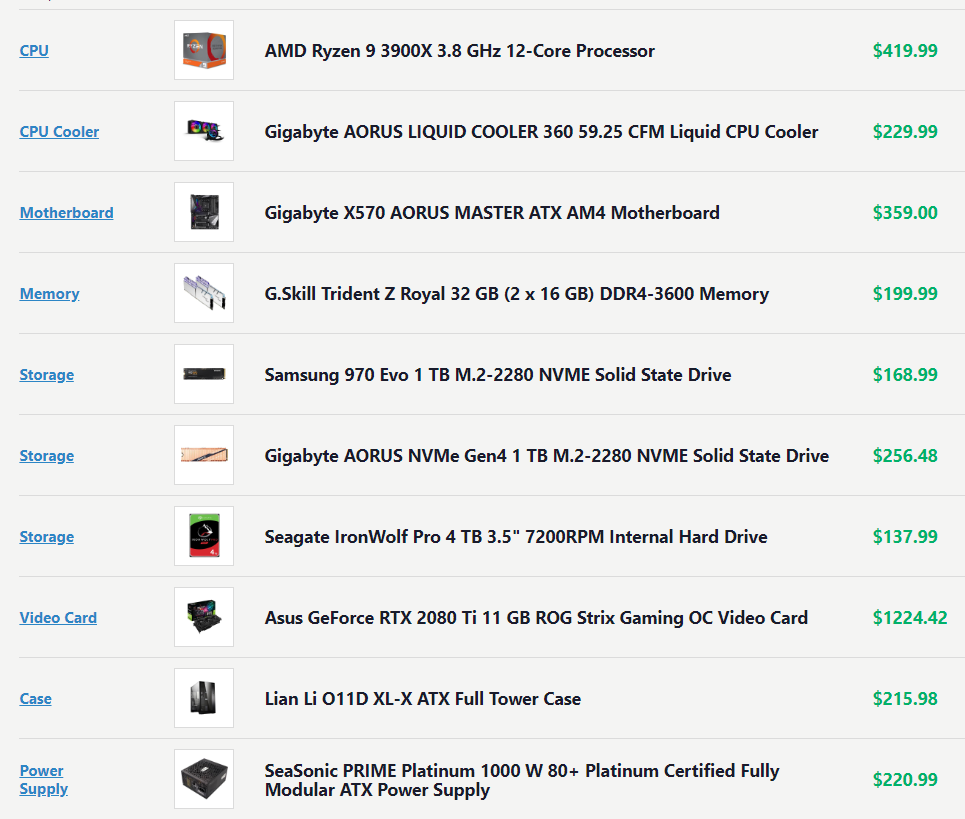Open the Samsung 970 Evo drive thumbnail
This screenshot has height=819, width=965.
click(x=204, y=374)
